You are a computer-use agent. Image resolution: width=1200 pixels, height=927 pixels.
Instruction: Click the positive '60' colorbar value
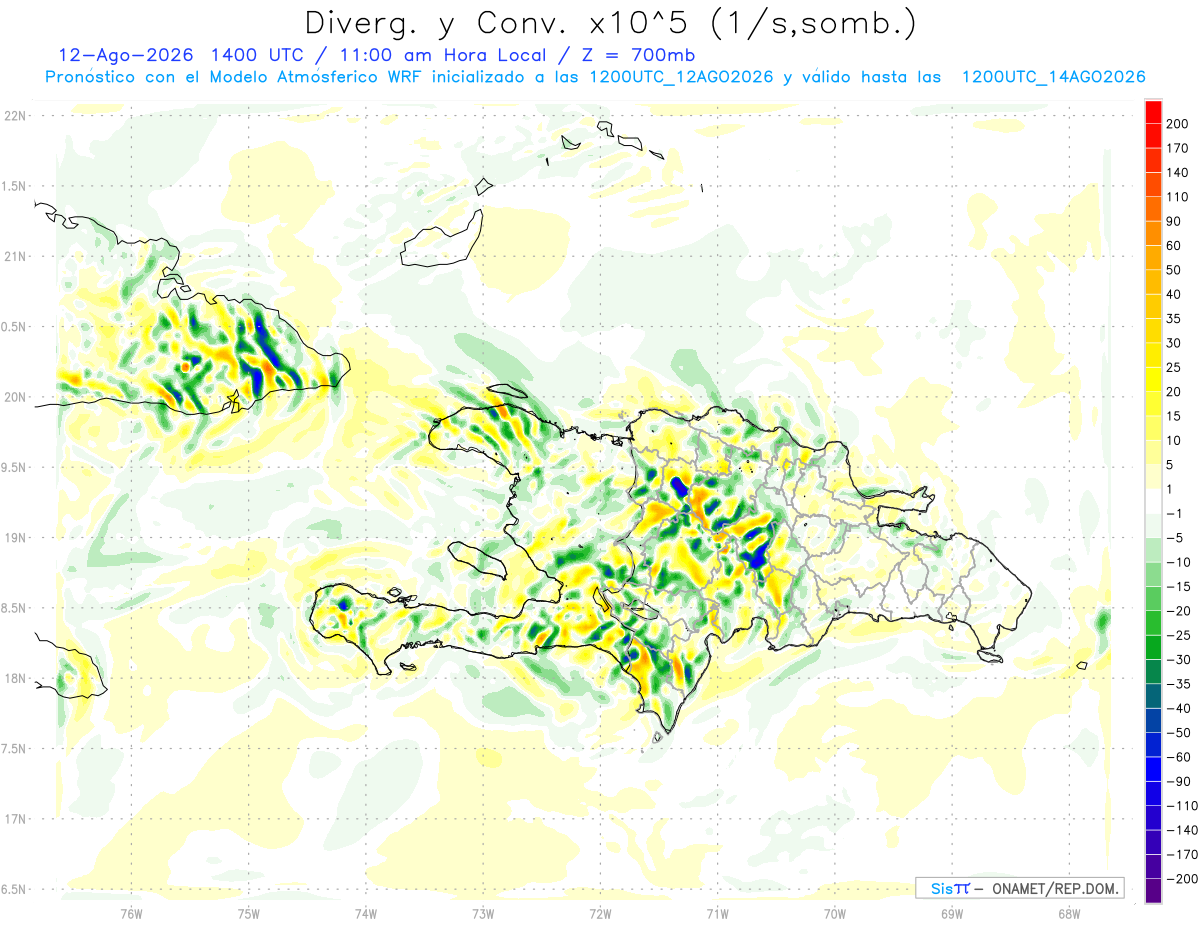tap(1176, 246)
